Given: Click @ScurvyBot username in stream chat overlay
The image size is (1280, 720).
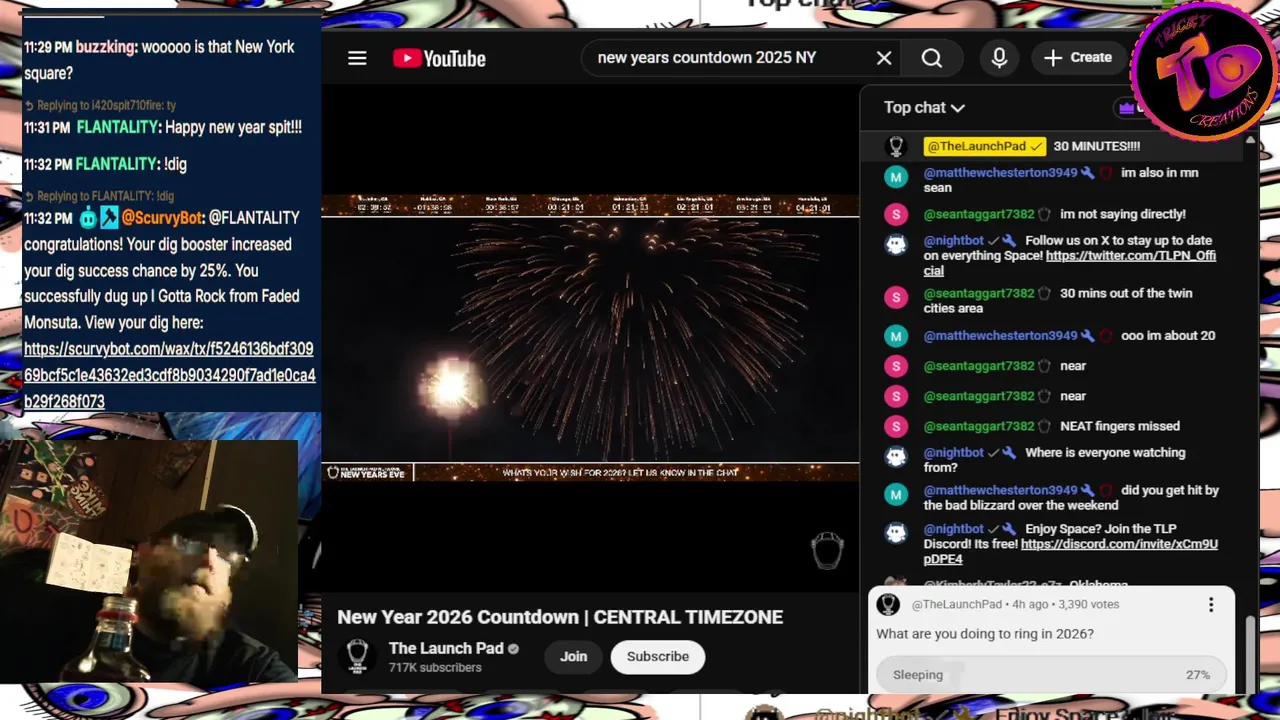Looking at the screenshot, I should pyautogui.click(x=161, y=218).
